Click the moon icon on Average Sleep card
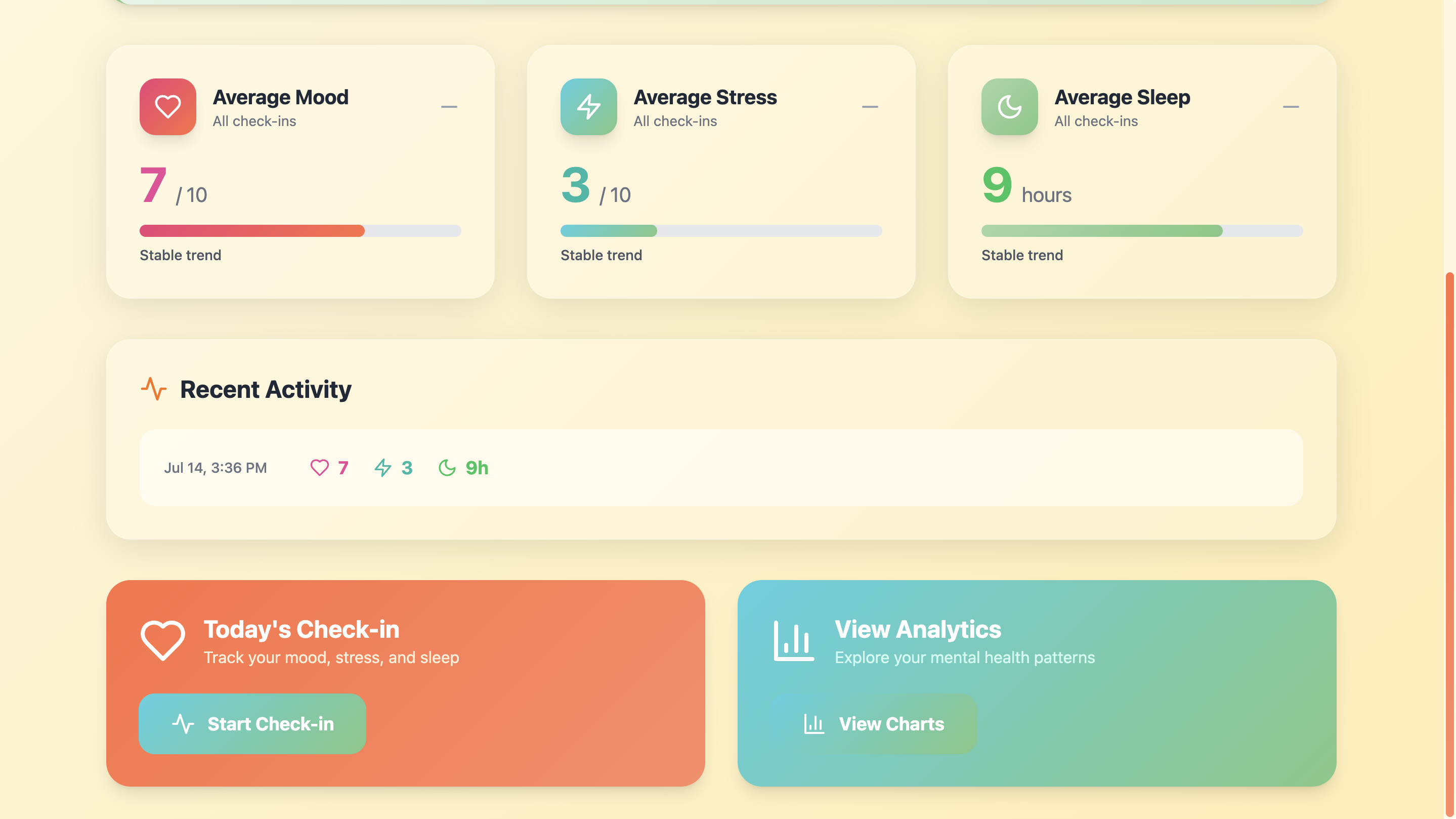Image resolution: width=1456 pixels, height=819 pixels. coord(1009,106)
